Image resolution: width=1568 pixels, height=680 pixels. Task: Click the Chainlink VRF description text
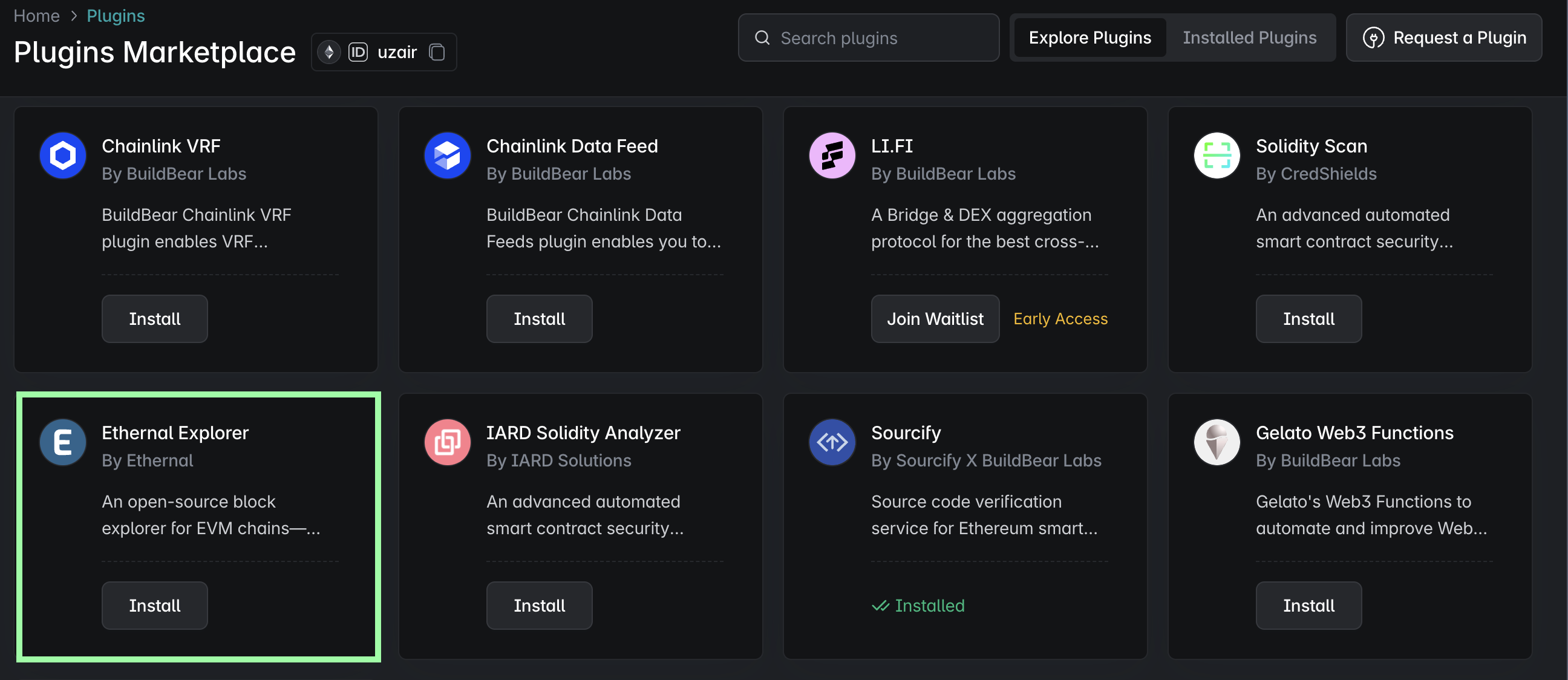[197, 228]
